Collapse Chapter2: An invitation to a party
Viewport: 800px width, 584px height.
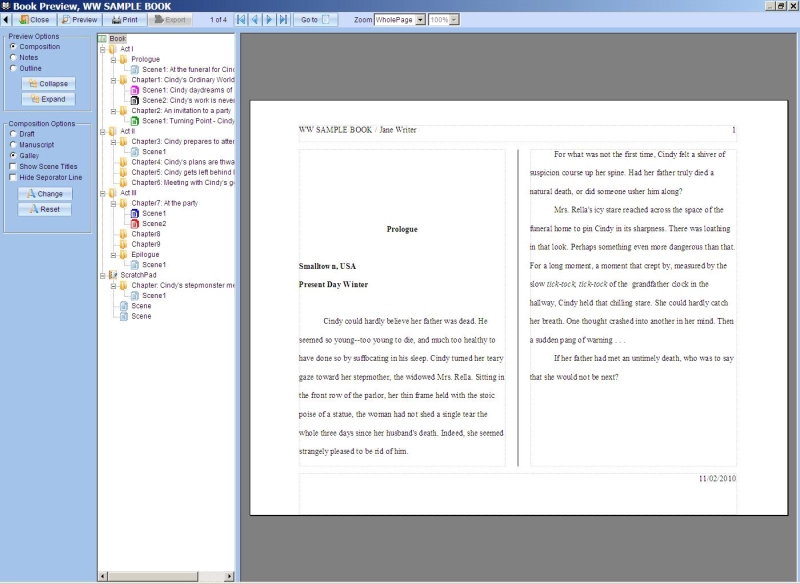pos(113,111)
